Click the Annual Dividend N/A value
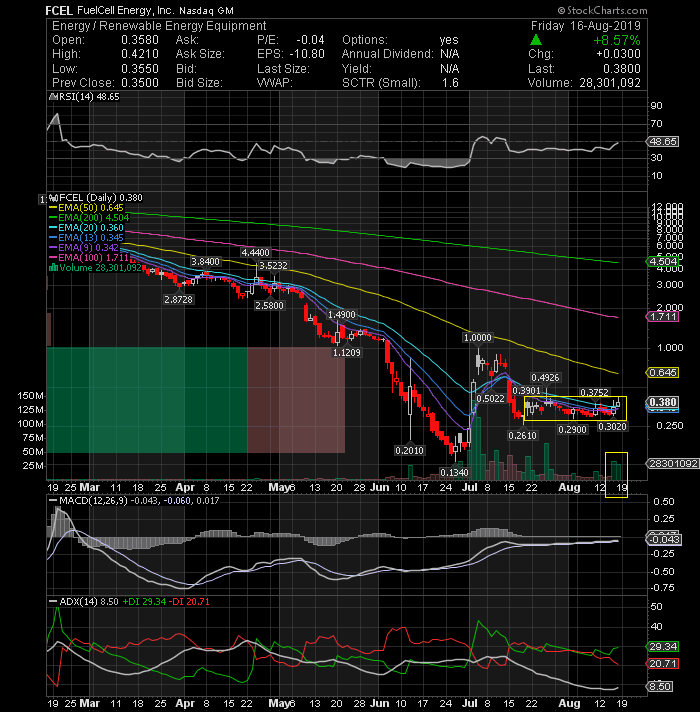Image resolution: width=700 pixels, height=712 pixels. coord(449,54)
